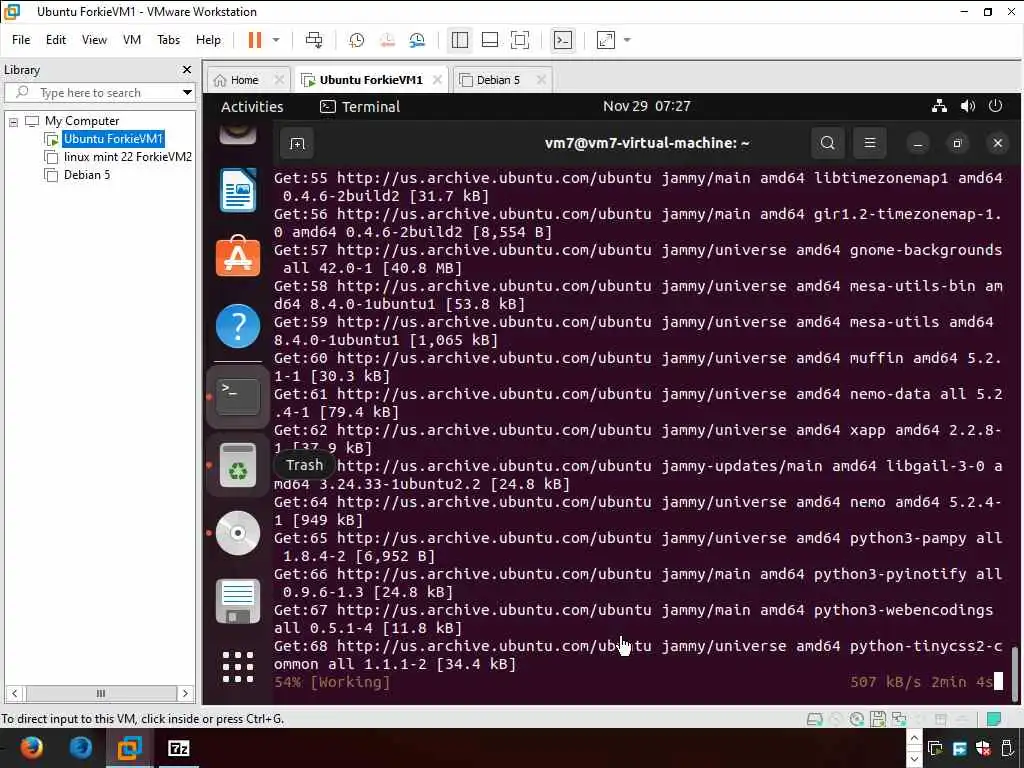Click the floppy device status icon
This screenshot has height=768, width=1024.
pyautogui.click(x=878, y=720)
